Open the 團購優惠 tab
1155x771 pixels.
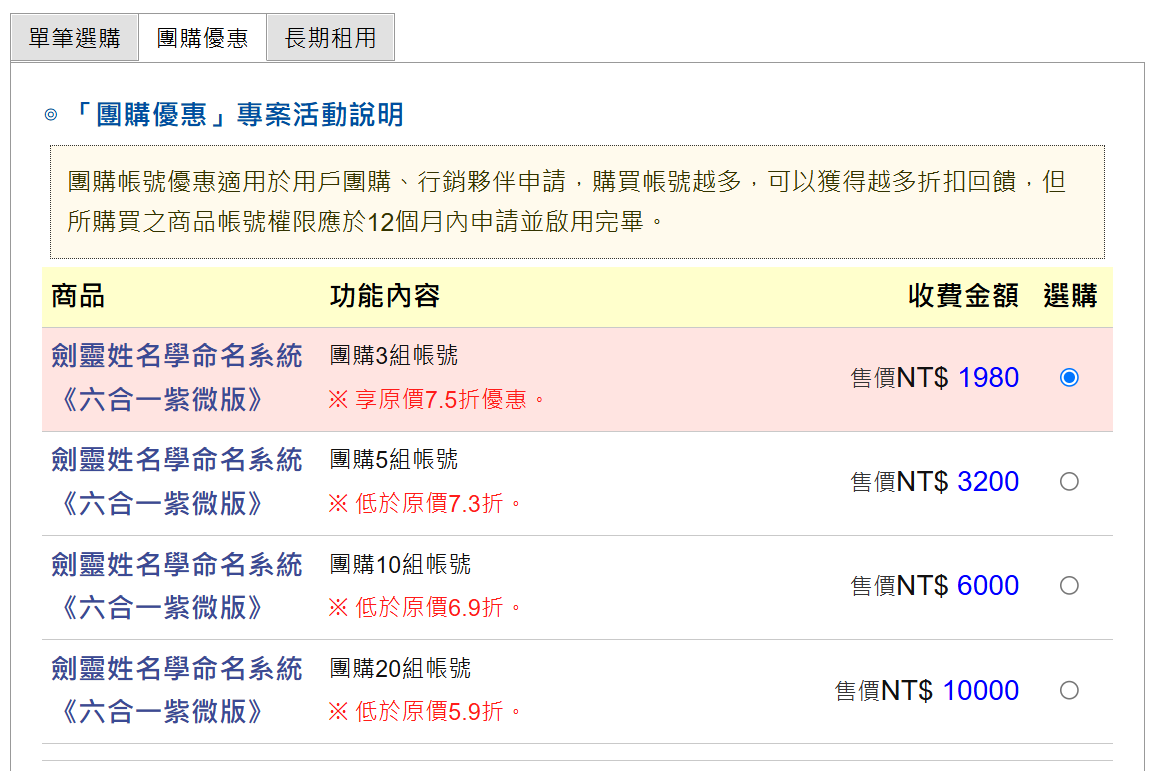click(x=202, y=38)
